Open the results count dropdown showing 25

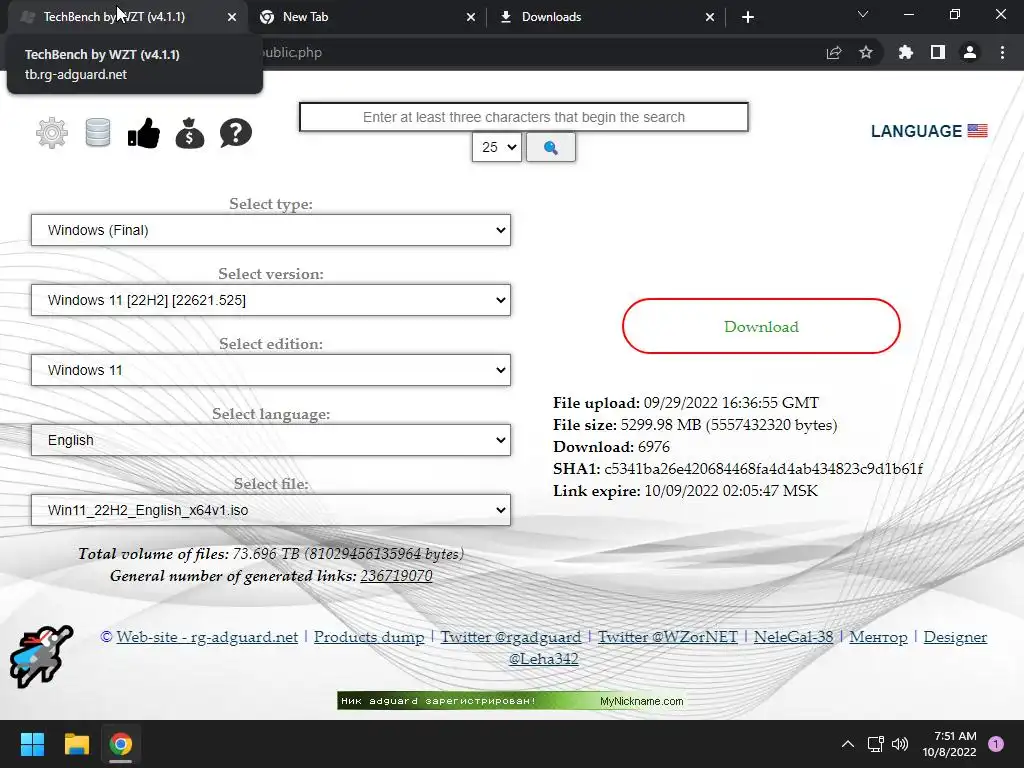click(x=497, y=148)
